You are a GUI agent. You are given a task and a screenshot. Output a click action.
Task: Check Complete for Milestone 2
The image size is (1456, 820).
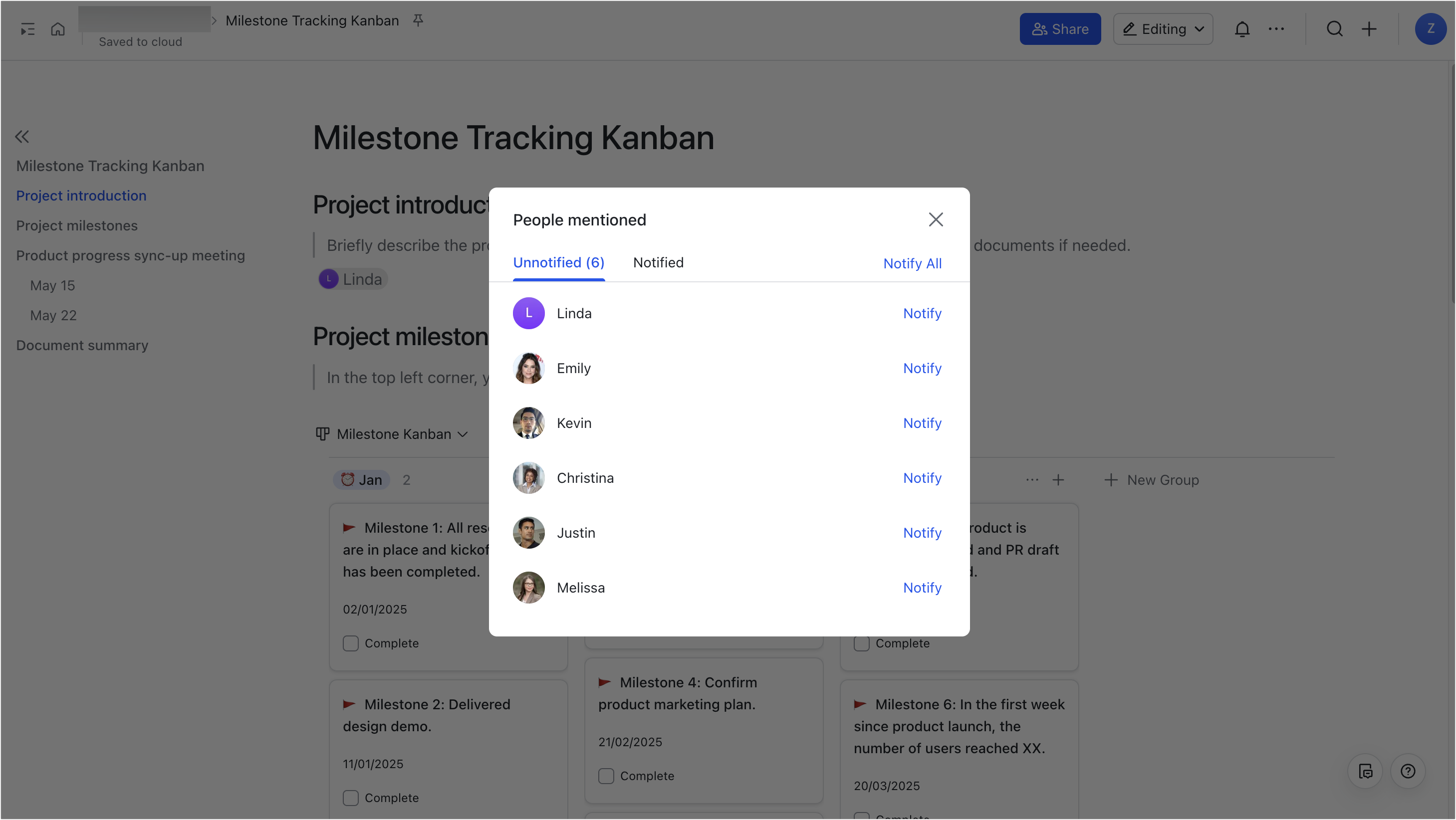click(350, 798)
